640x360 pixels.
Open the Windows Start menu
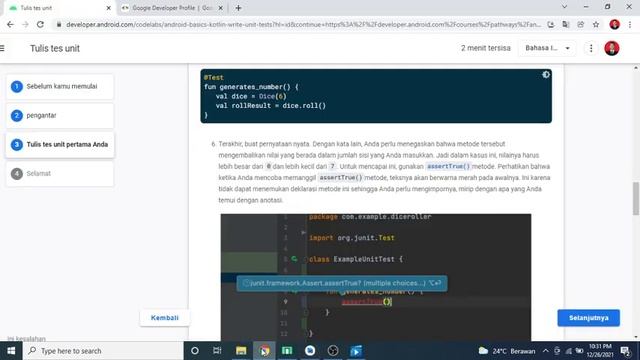(11, 351)
